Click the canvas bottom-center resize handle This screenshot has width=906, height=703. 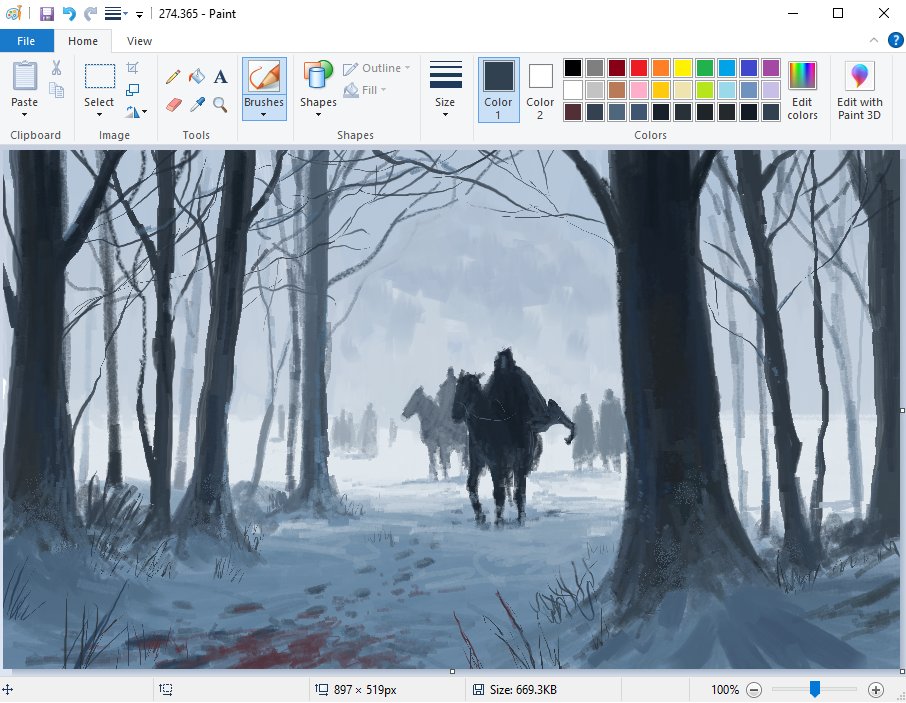coord(452,671)
